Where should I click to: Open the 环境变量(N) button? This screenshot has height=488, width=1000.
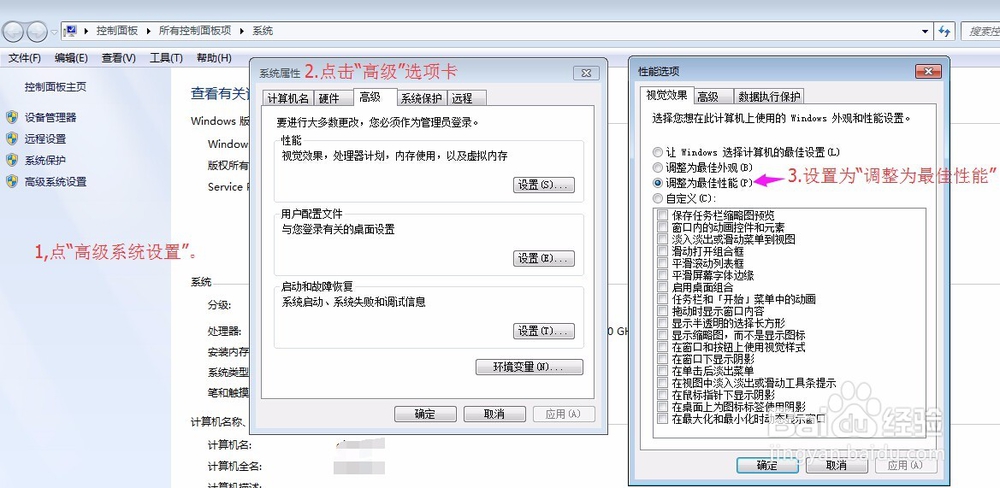coord(529,367)
